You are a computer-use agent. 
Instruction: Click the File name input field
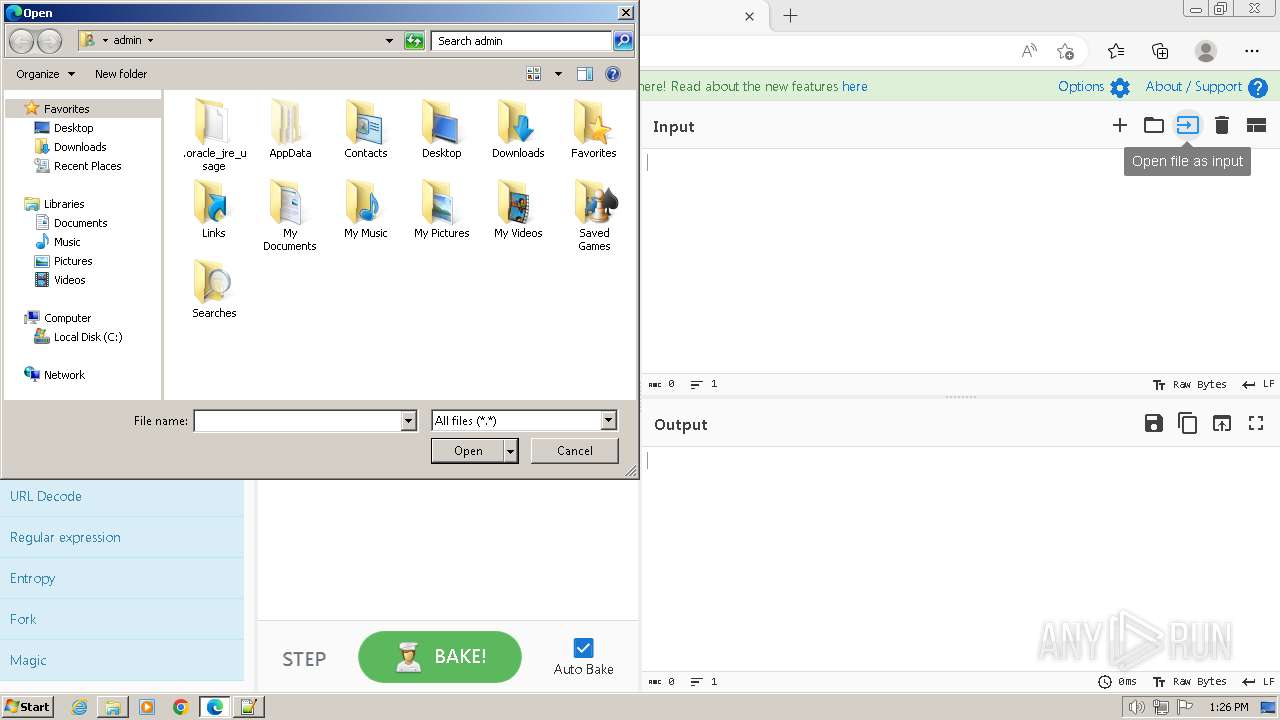[297, 421]
